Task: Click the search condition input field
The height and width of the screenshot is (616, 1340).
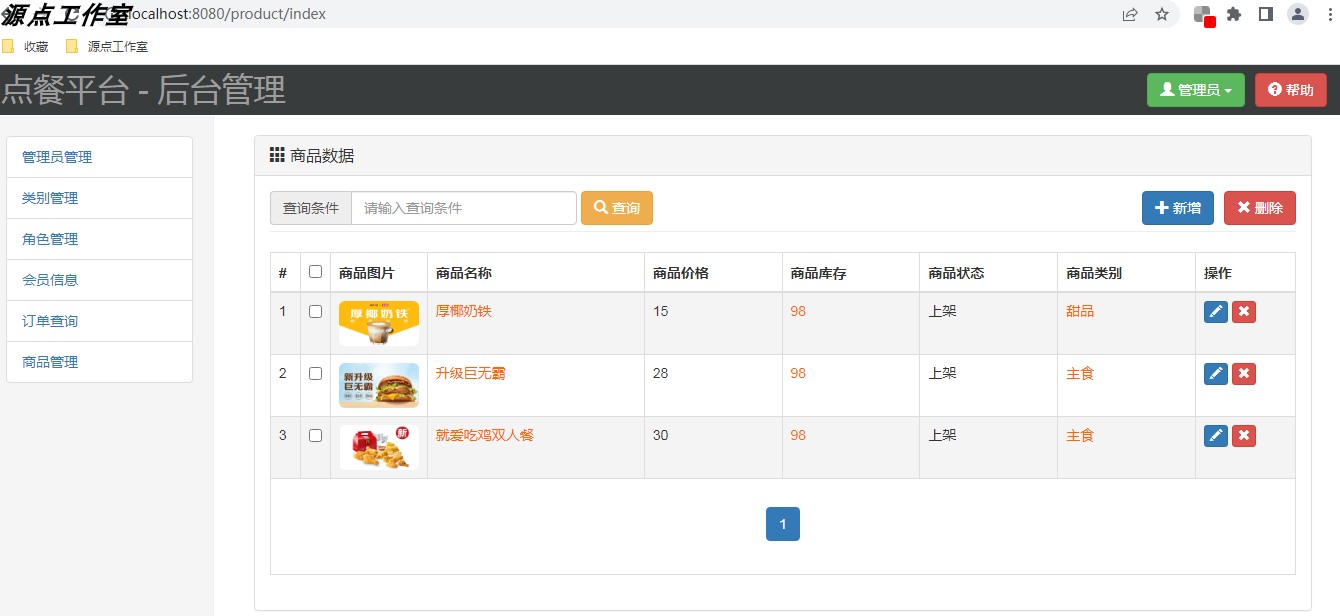Action: click(462, 207)
